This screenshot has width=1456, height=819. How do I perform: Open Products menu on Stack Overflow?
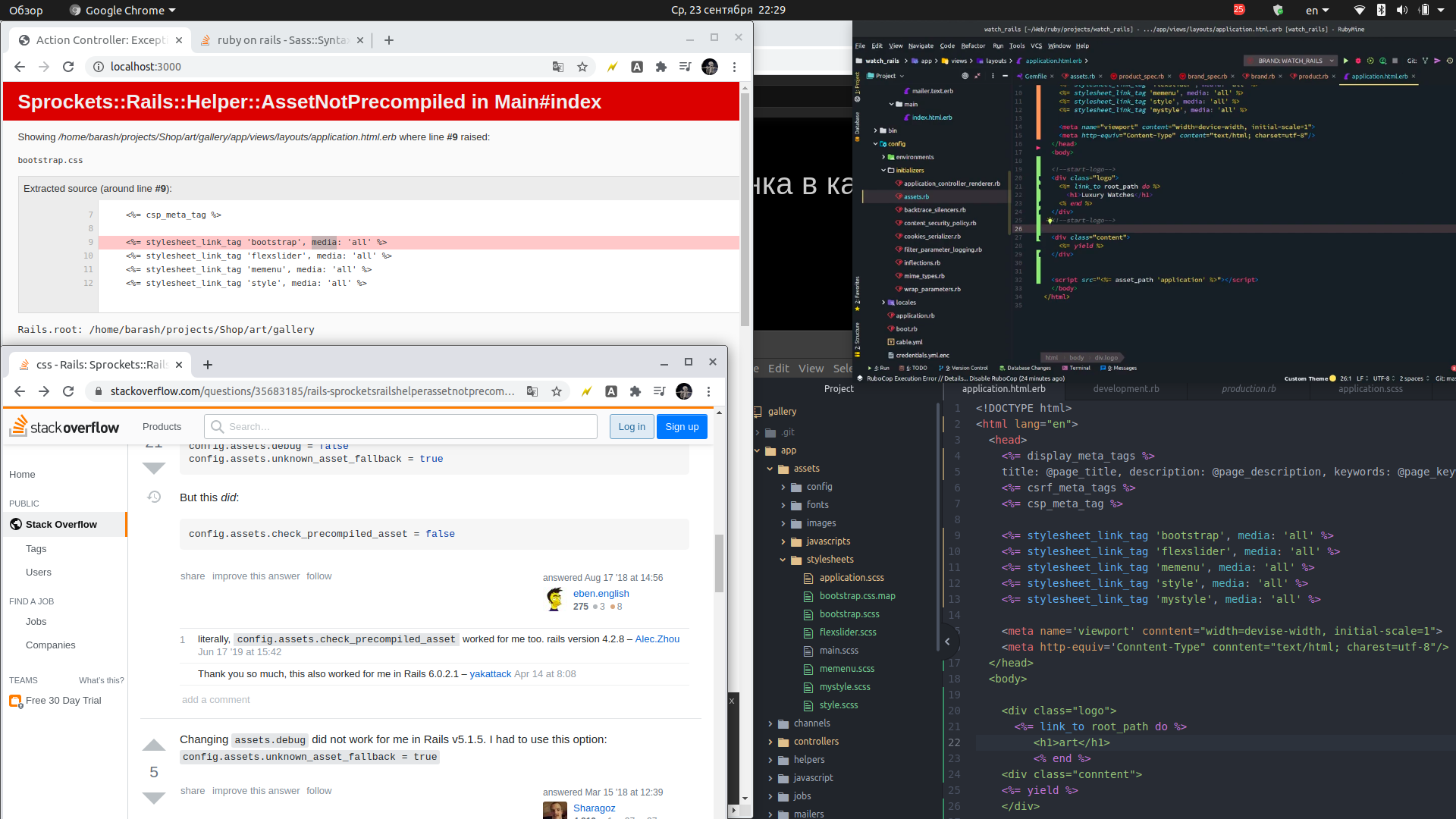[x=162, y=426]
